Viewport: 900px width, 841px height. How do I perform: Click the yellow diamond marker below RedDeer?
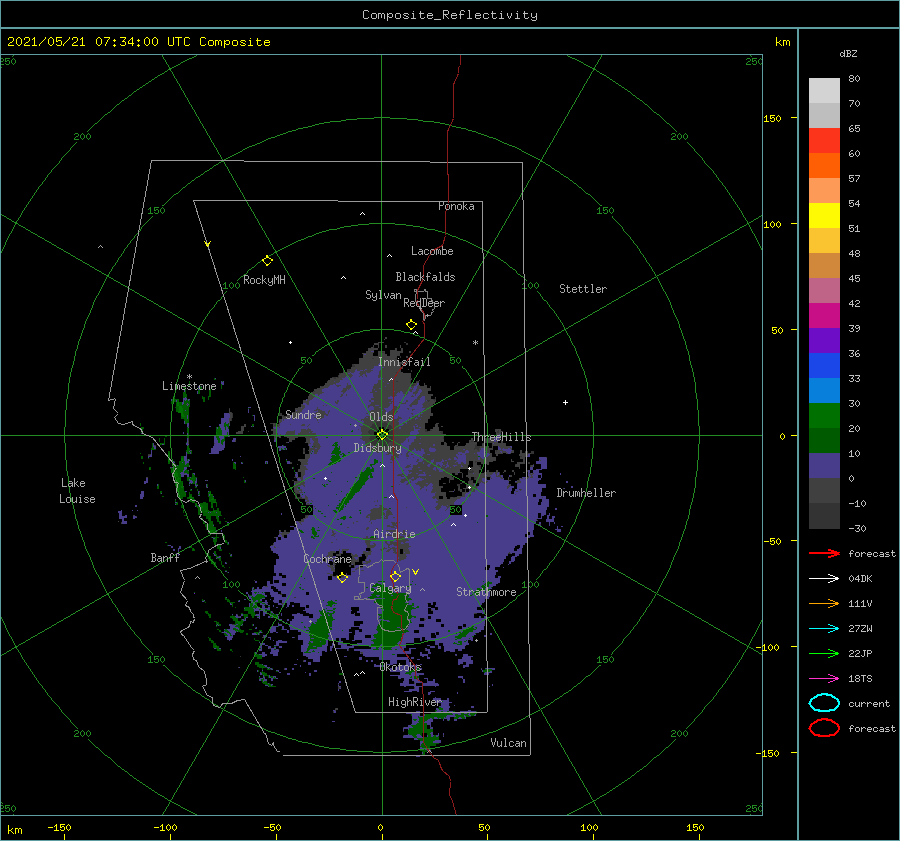click(x=411, y=325)
